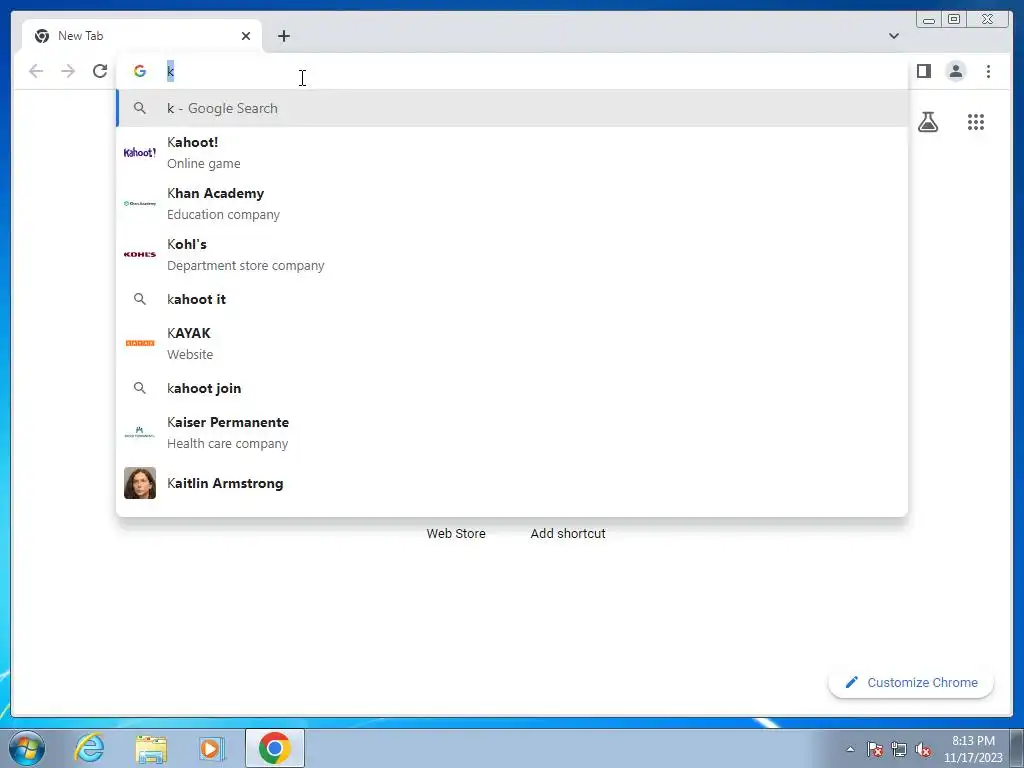Viewport: 1024px width, 768px height.
Task: Click the Google logo in address bar
Action: (x=140, y=71)
